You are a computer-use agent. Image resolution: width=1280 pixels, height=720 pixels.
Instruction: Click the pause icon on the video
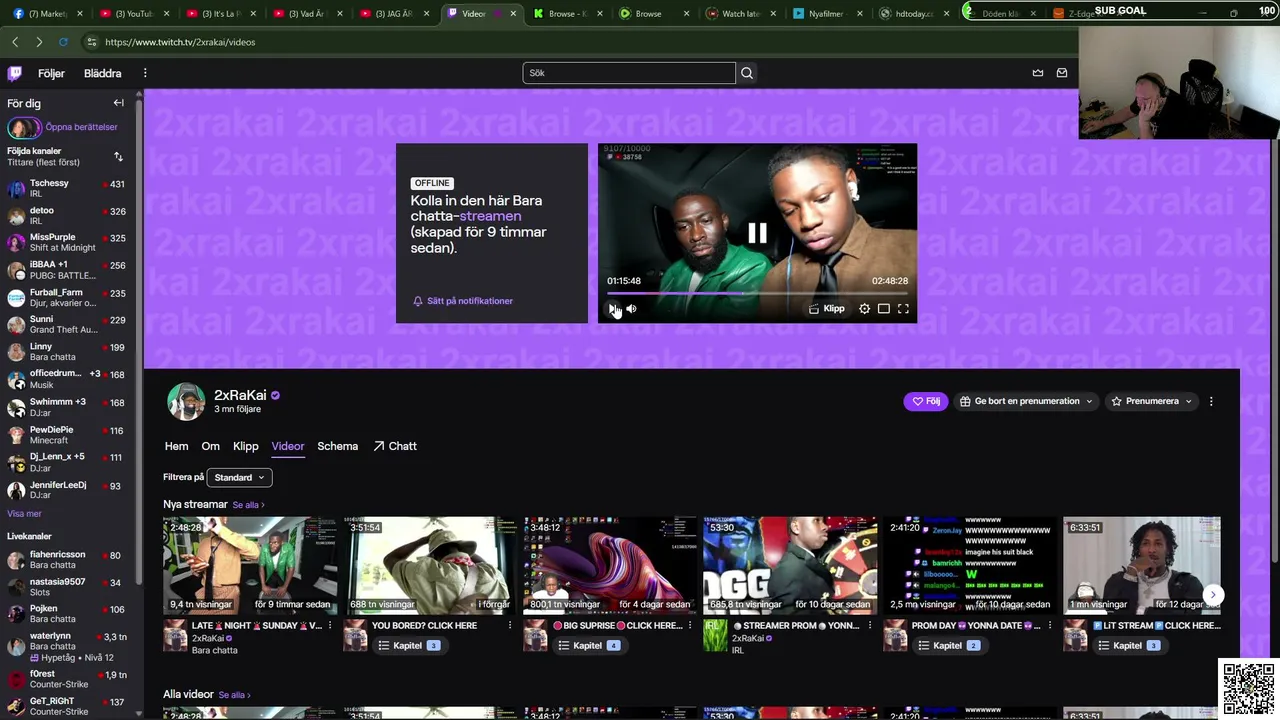757,233
